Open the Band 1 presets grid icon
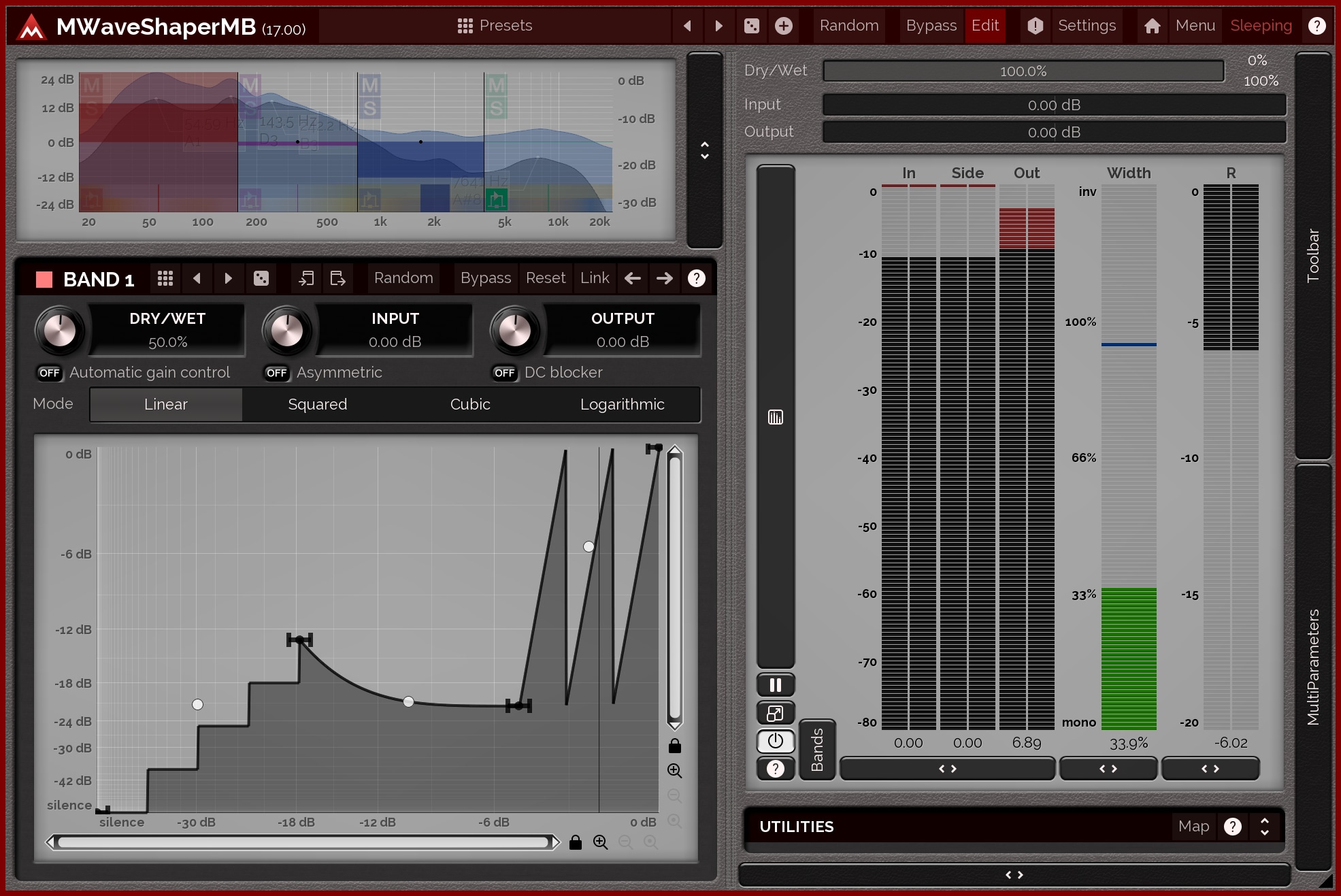 click(x=165, y=278)
